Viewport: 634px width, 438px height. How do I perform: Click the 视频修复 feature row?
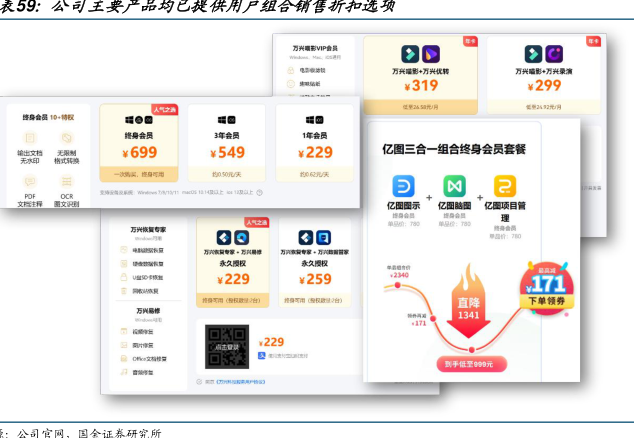[x=137, y=332]
